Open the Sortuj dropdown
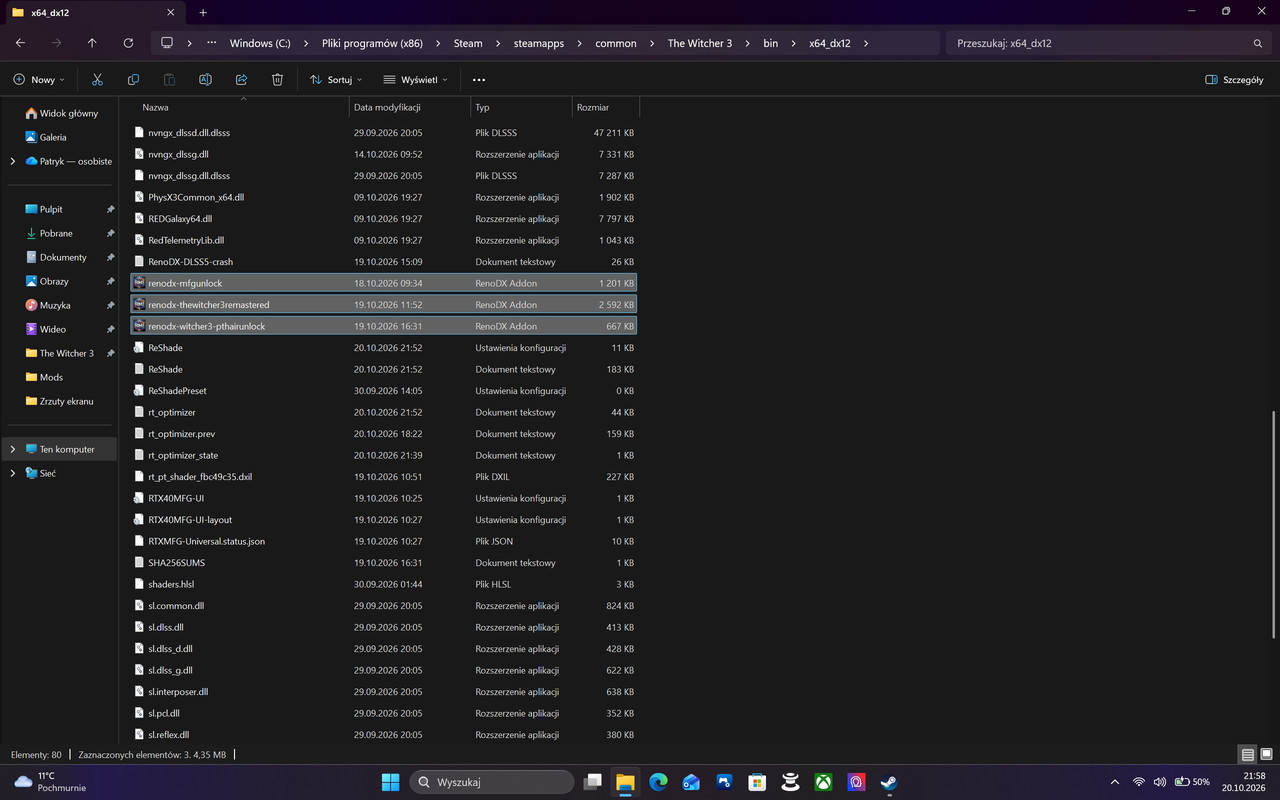This screenshot has height=800, width=1280. pos(336,79)
